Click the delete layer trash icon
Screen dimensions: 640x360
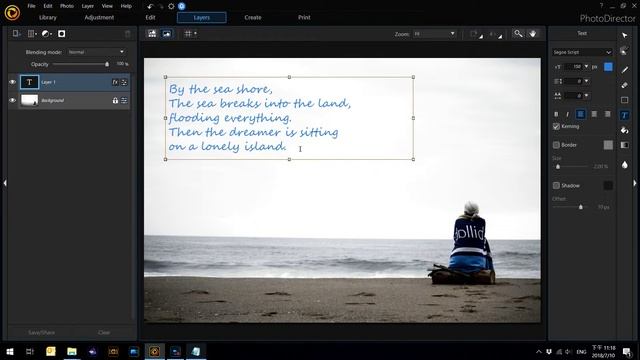[128, 34]
